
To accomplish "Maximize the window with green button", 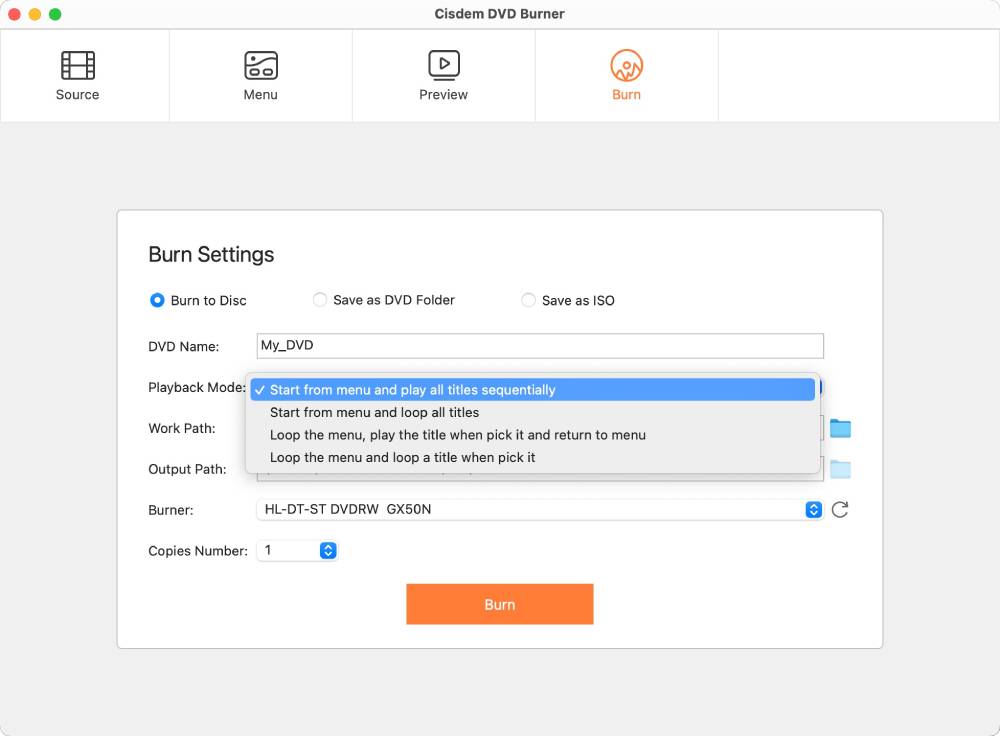I will [x=55, y=14].
